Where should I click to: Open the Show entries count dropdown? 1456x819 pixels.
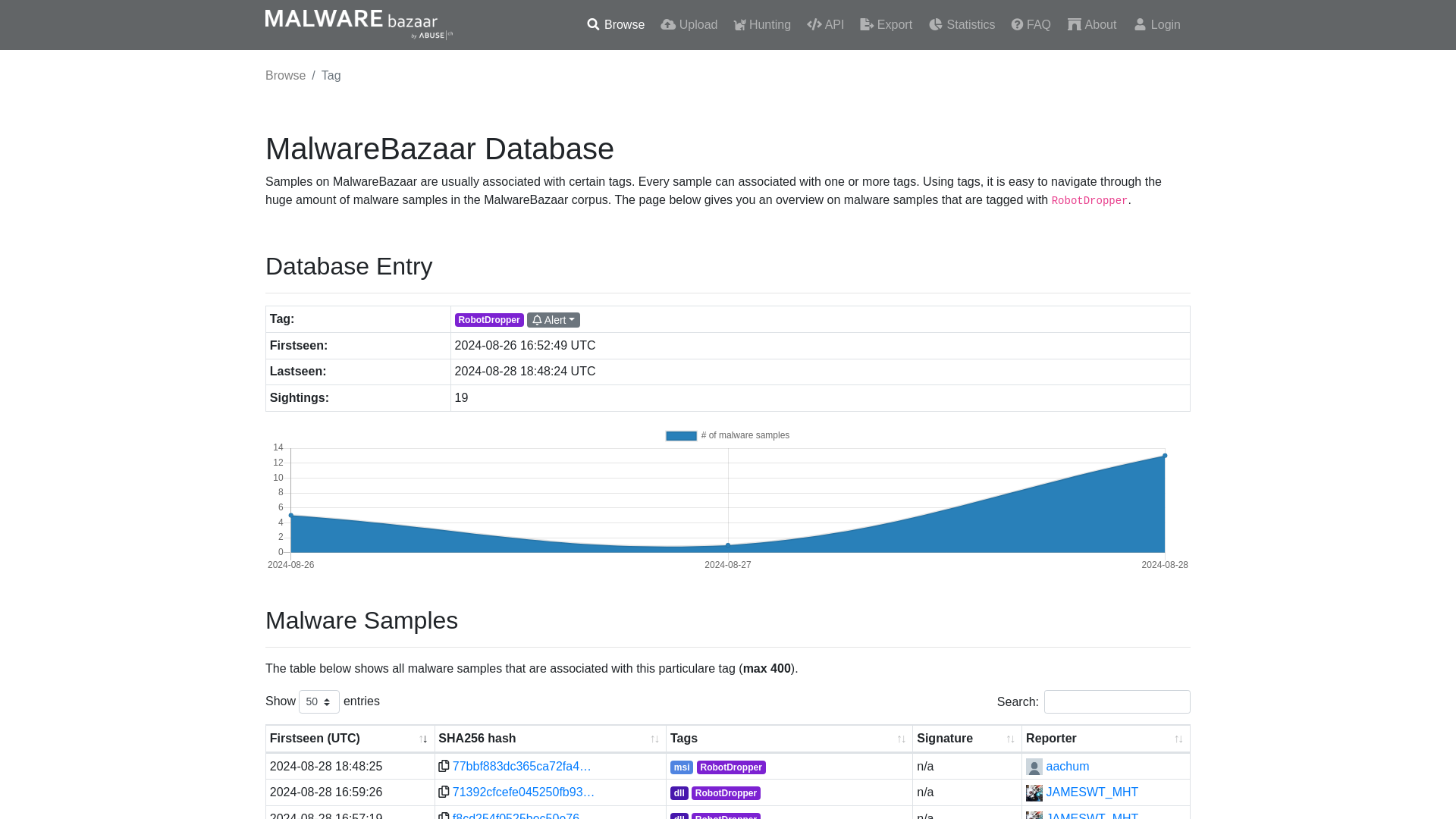(319, 701)
